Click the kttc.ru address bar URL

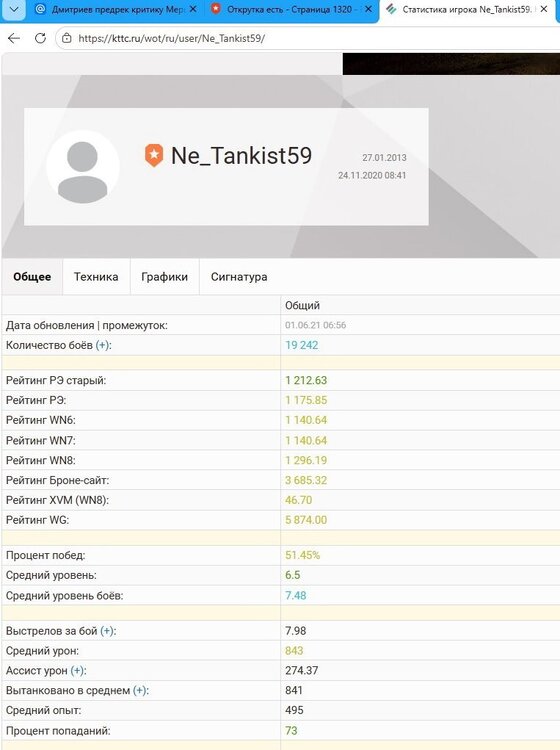coord(172,38)
